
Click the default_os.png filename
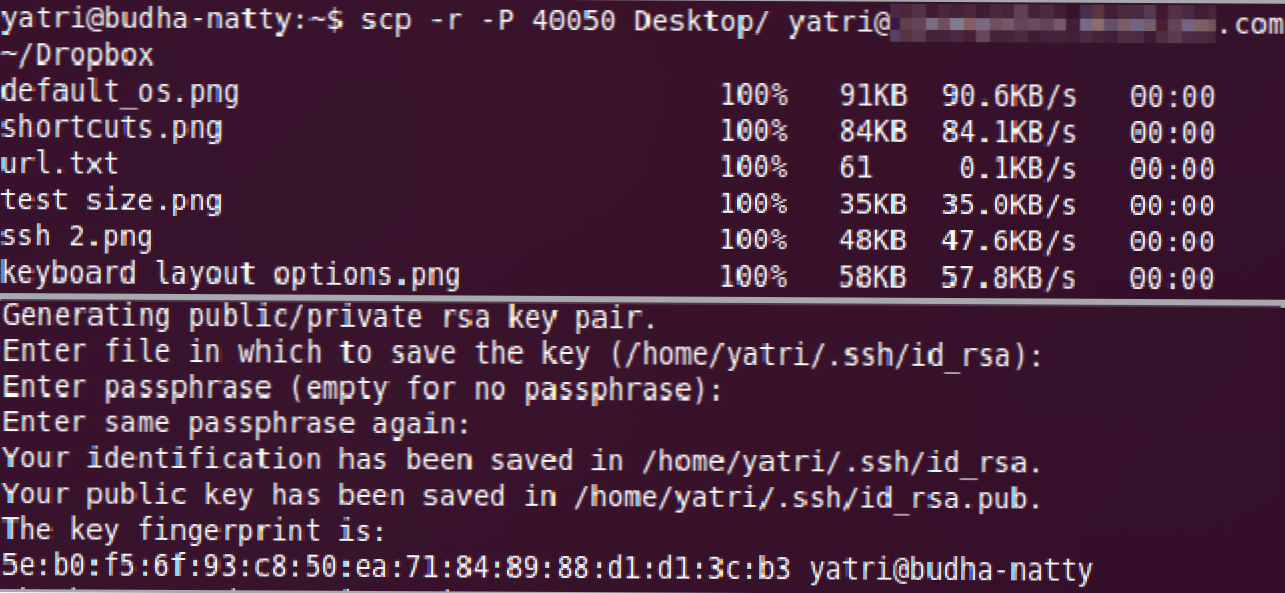[x=120, y=94]
